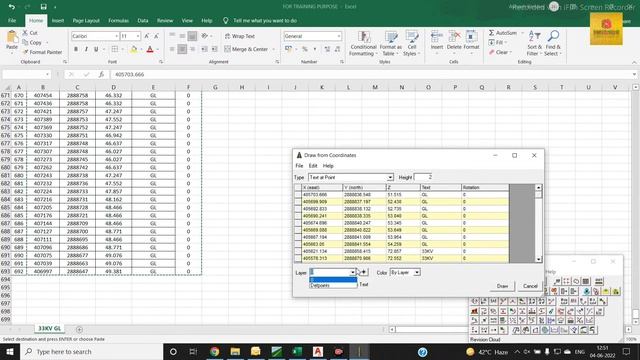Open the Calibri font name dropdown
The width and height of the screenshot is (640, 360).
coord(116,36)
